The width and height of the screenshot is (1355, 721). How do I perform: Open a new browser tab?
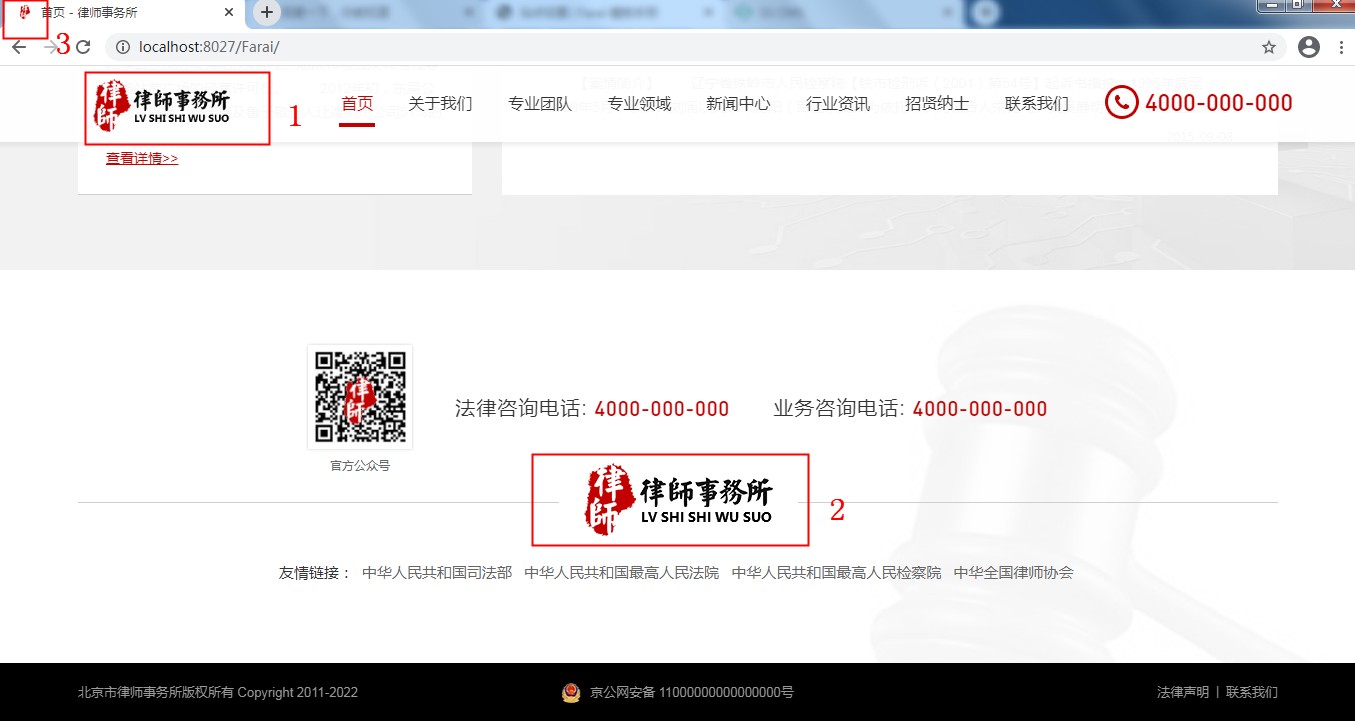[266, 13]
